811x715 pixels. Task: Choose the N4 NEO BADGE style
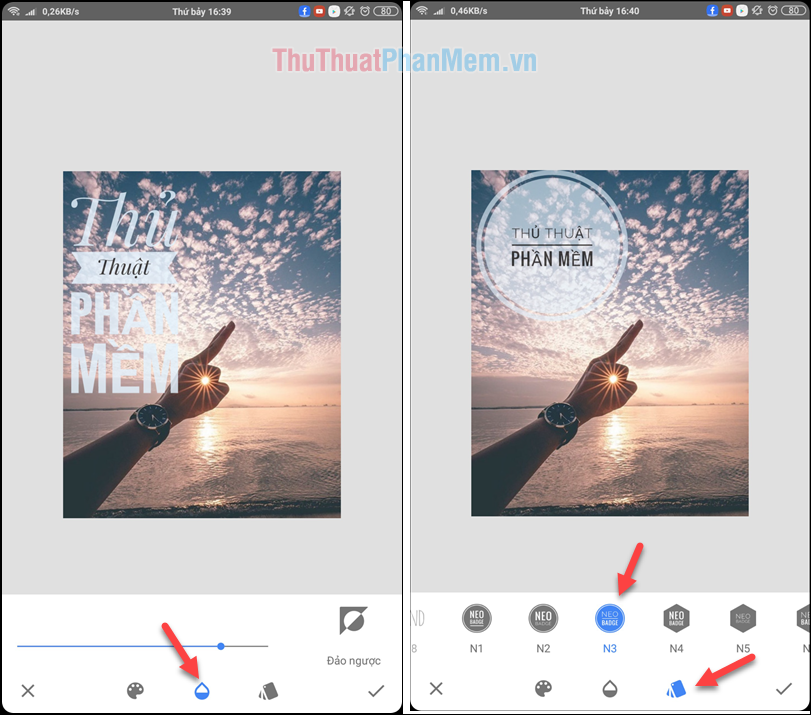(676, 617)
